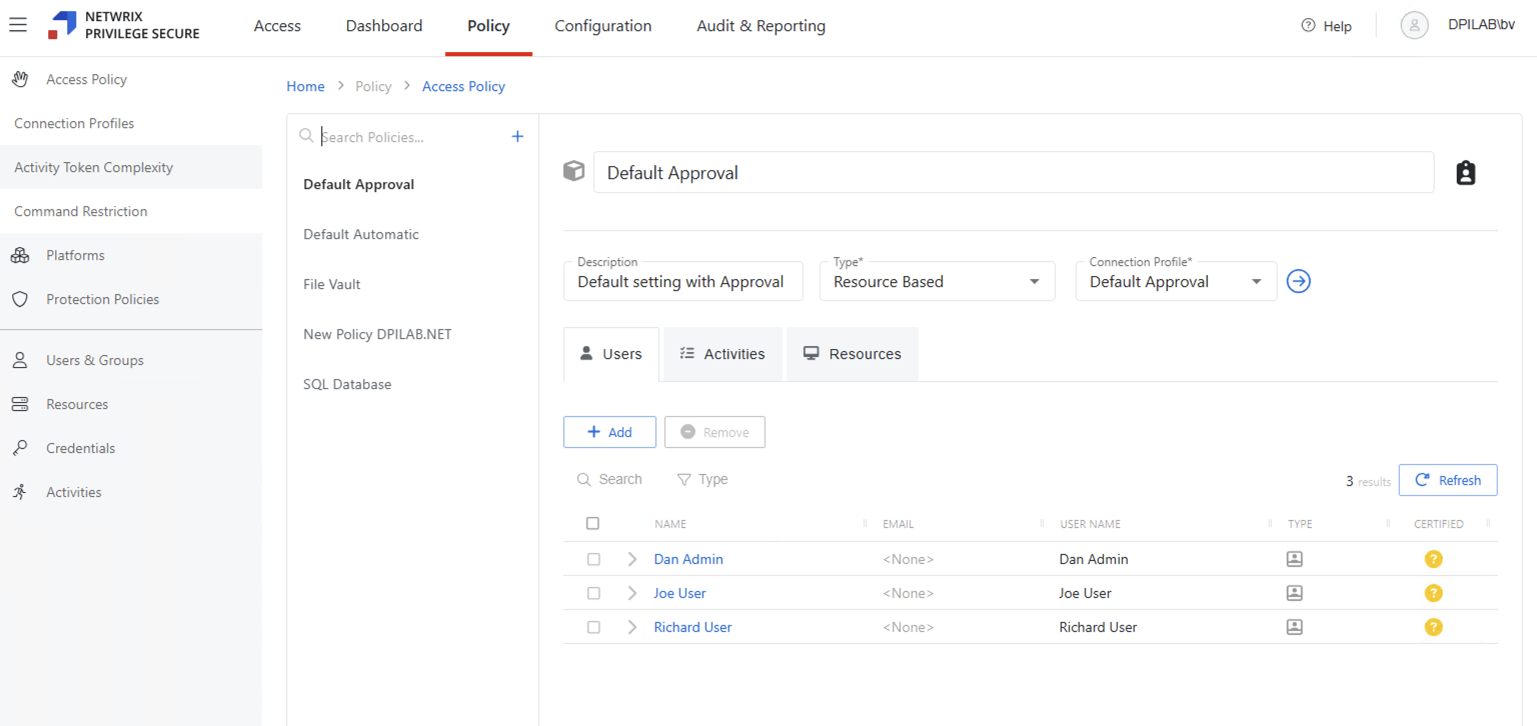The width and height of the screenshot is (1537, 726).
Task: Expand the Richard User row chevron
Action: tap(631, 627)
